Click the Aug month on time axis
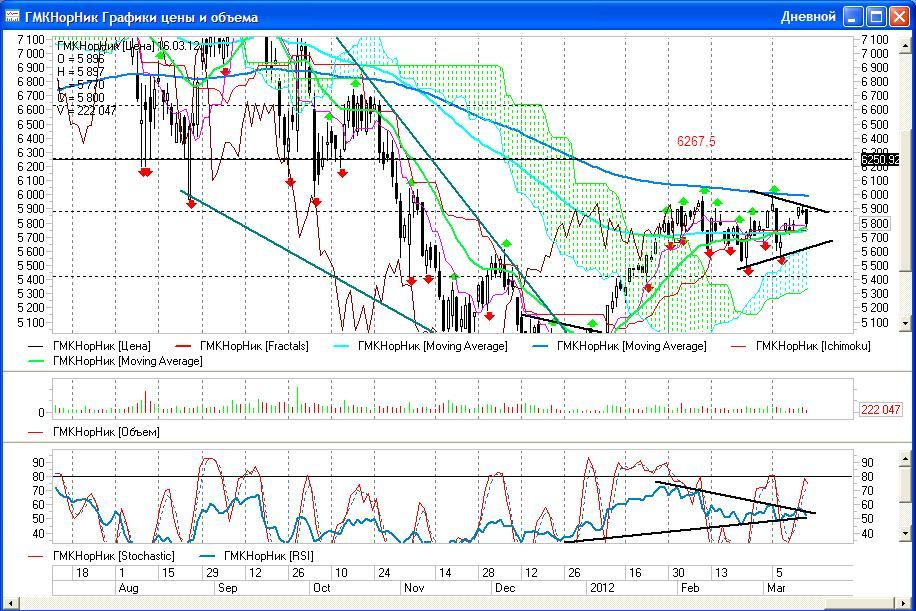 pyautogui.click(x=128, y=588)
